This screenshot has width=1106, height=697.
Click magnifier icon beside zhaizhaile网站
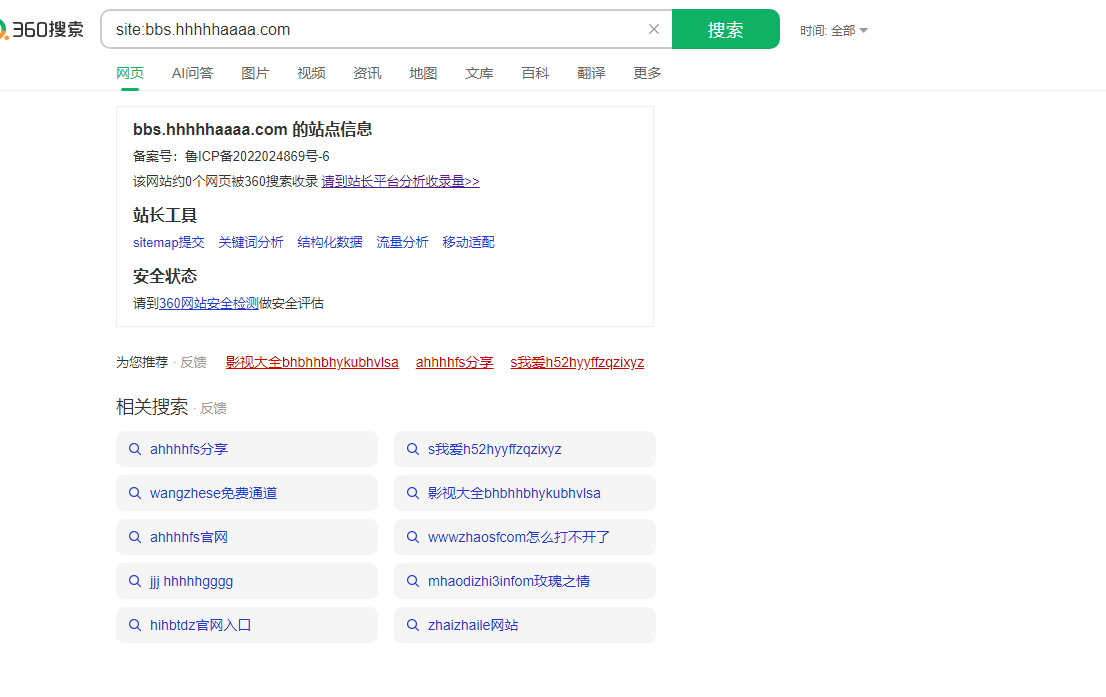tap(413, 625)
